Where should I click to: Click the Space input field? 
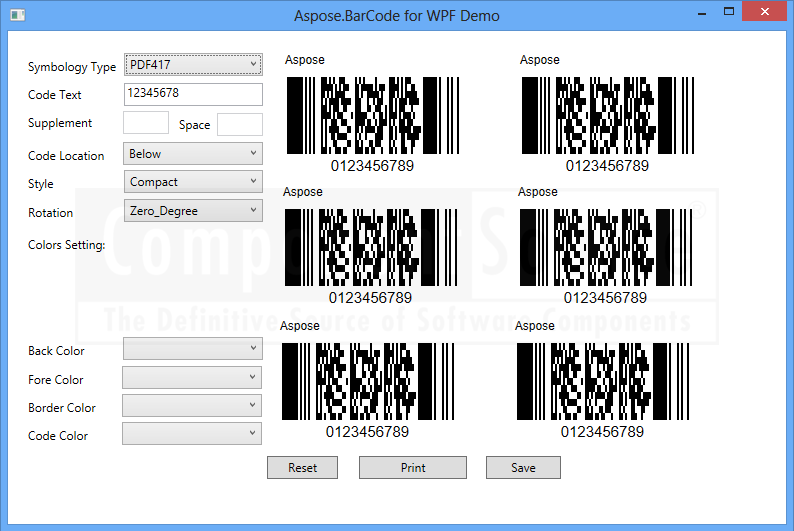click(240, 125)
